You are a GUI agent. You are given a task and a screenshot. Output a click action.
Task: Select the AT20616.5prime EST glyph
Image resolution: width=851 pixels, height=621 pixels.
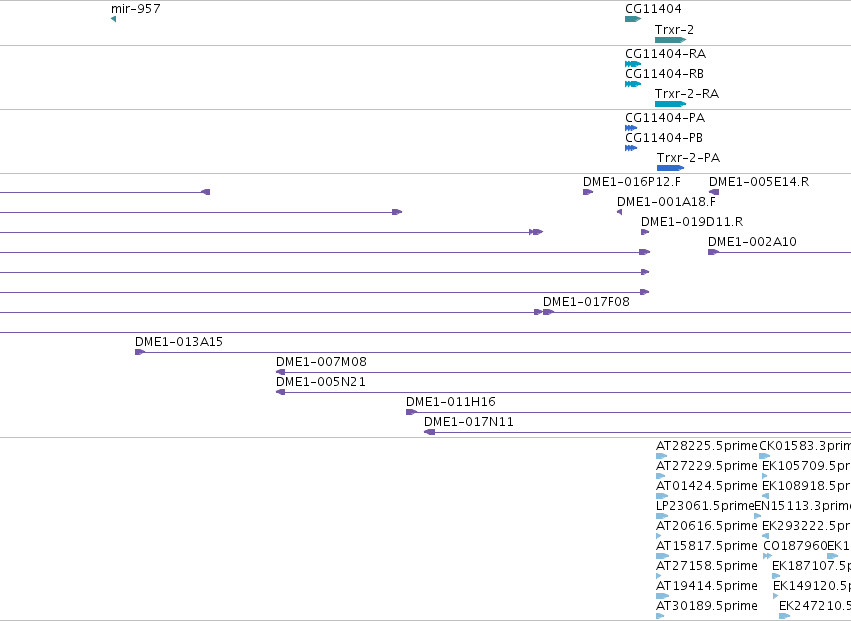pyautogui.click(x=659, y=536)
